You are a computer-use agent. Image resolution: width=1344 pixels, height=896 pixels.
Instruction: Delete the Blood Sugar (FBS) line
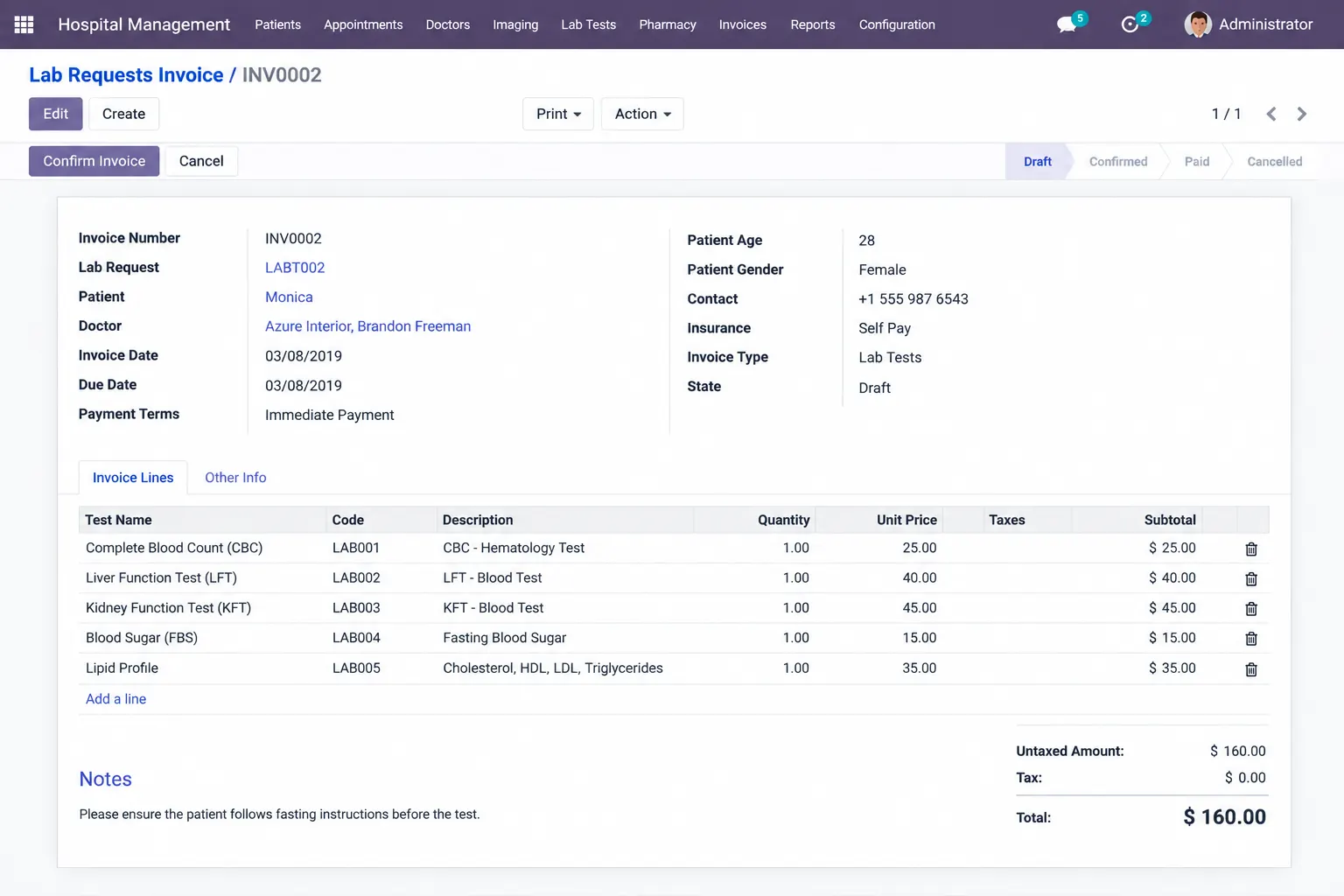1251,639
